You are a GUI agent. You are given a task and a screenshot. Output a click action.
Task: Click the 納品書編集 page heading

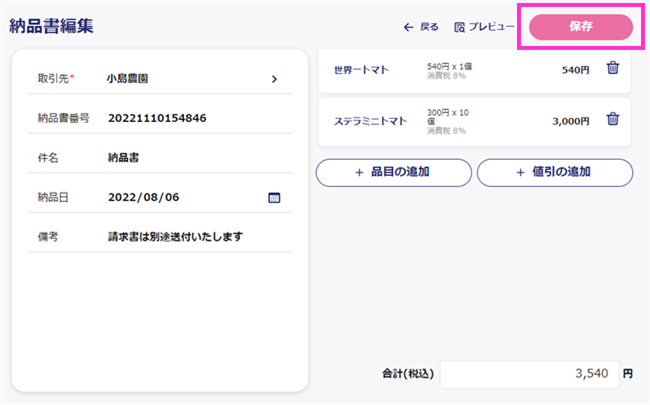click(x=51, y=26)
